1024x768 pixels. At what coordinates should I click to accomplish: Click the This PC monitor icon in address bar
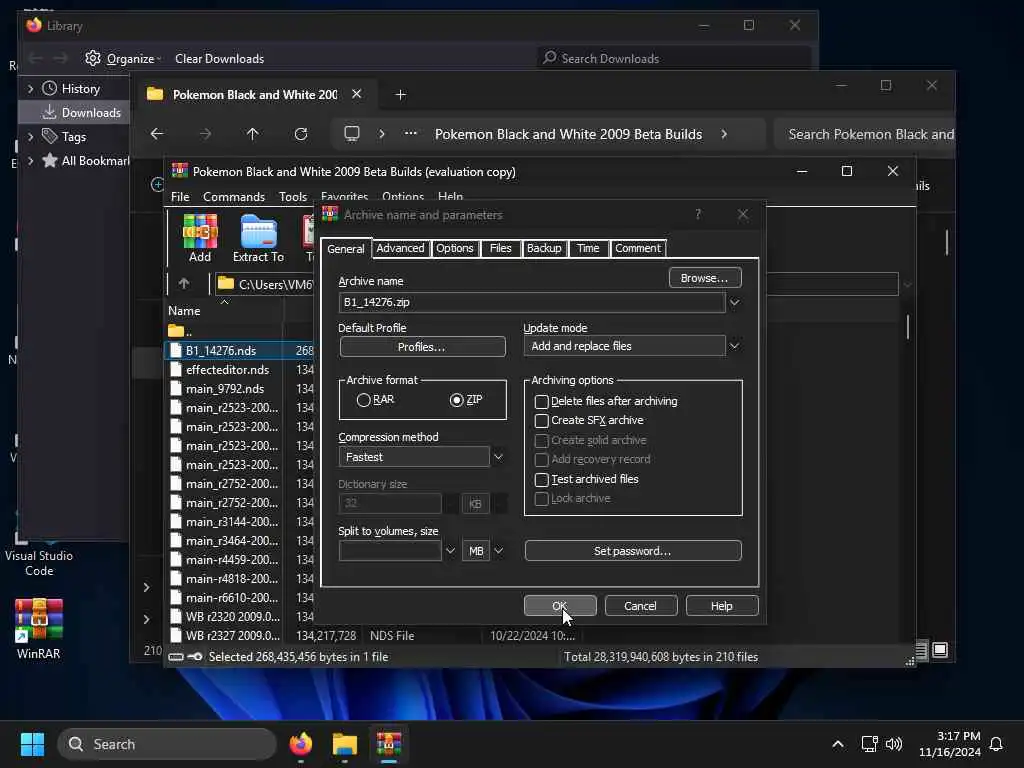352,134
